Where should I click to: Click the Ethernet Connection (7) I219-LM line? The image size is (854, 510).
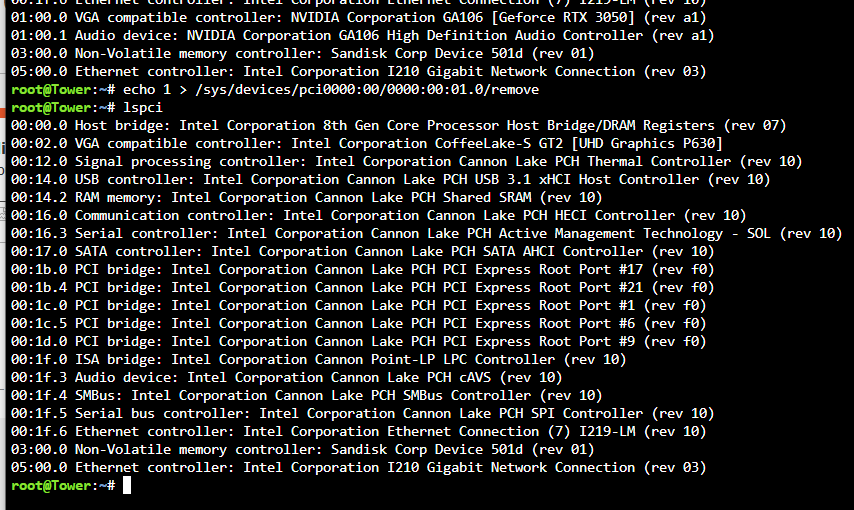358,431
